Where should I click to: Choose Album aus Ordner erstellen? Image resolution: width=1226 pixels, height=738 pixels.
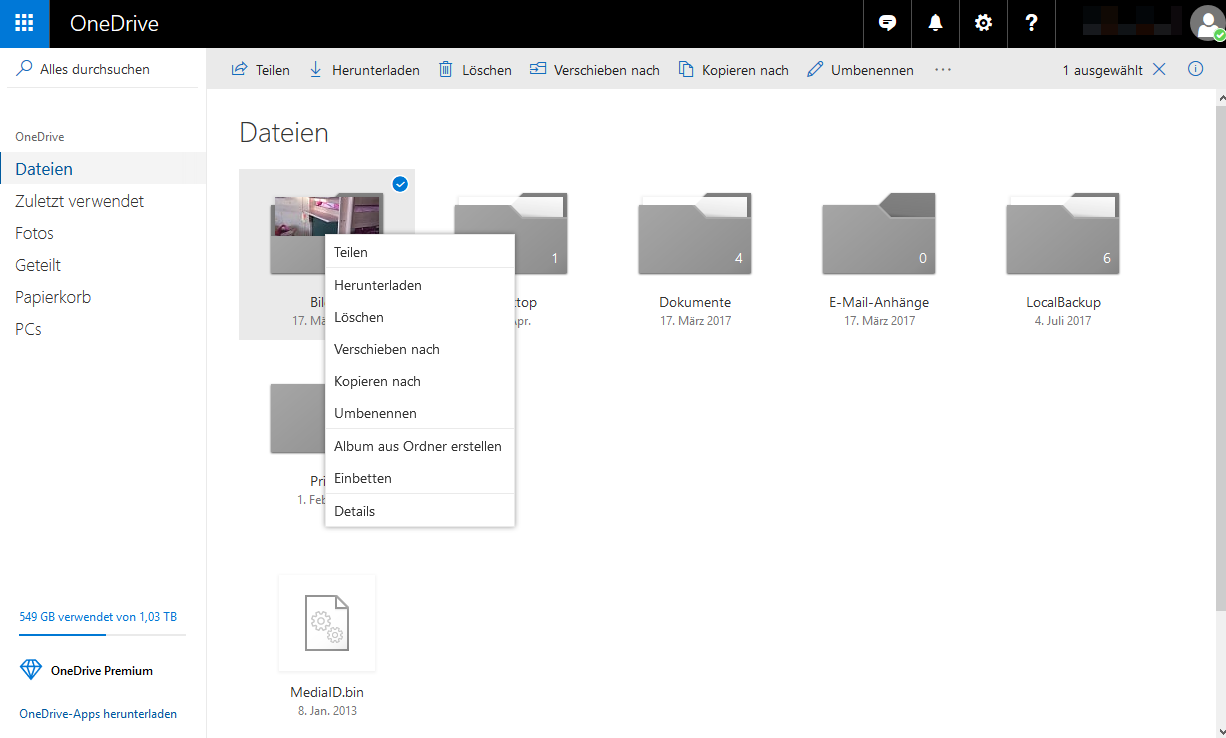tap(420, 446)
